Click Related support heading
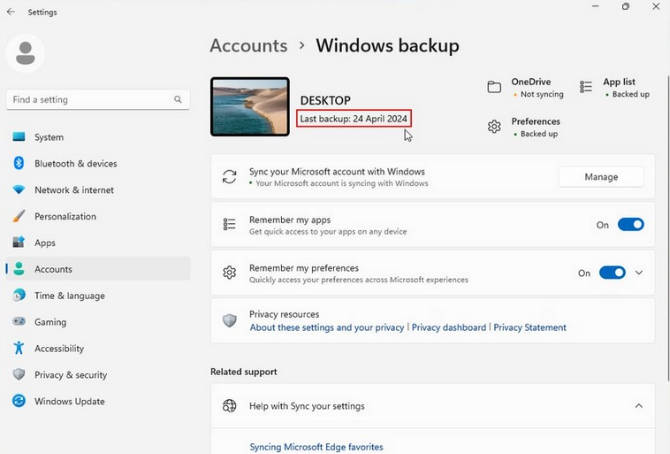Image resolution: width=670 pixels, height=454 pixels. 244,371
